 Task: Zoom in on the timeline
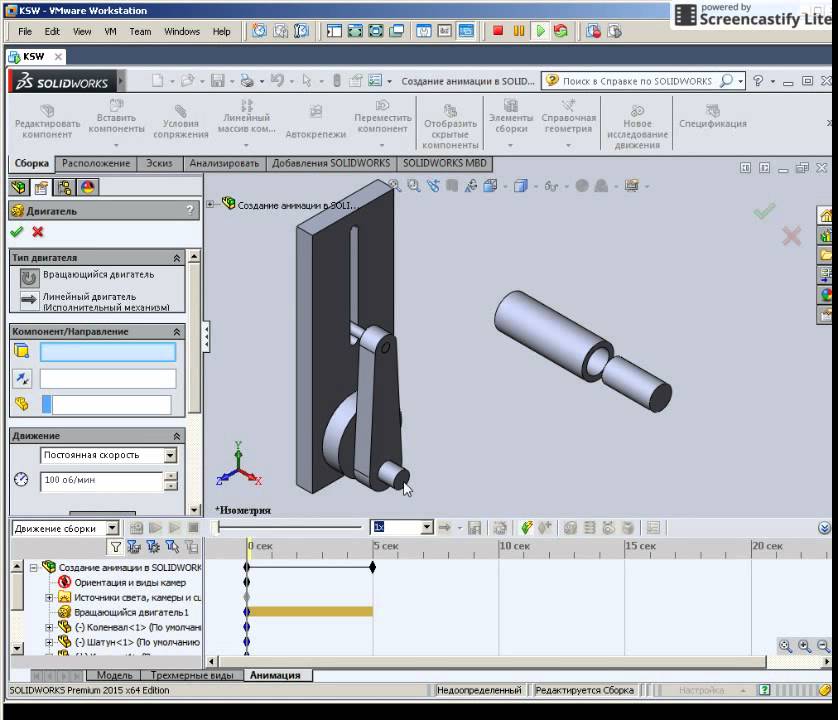pos(804,646)
